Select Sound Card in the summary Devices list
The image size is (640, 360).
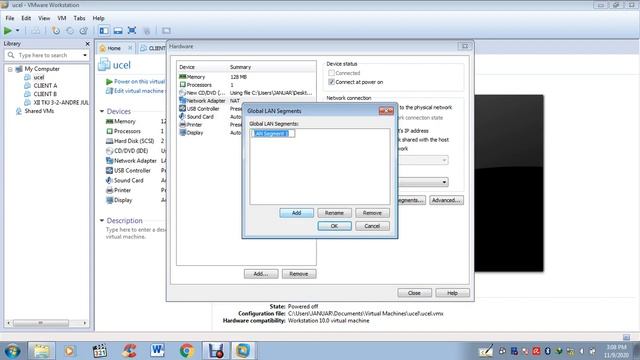tap(129, 180)
